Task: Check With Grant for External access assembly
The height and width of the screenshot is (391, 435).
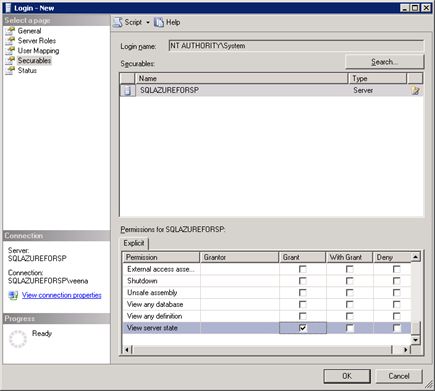Action: 350,269
